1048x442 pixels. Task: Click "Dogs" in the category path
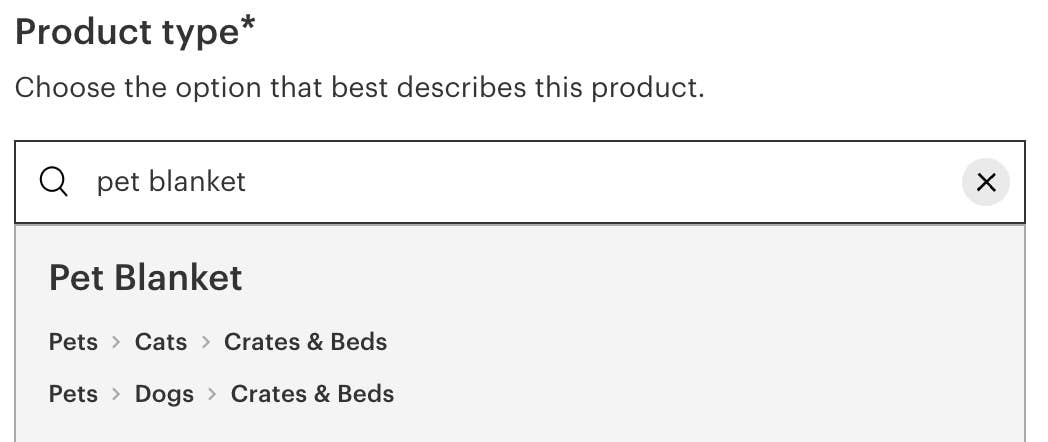(x=164, y=394)
